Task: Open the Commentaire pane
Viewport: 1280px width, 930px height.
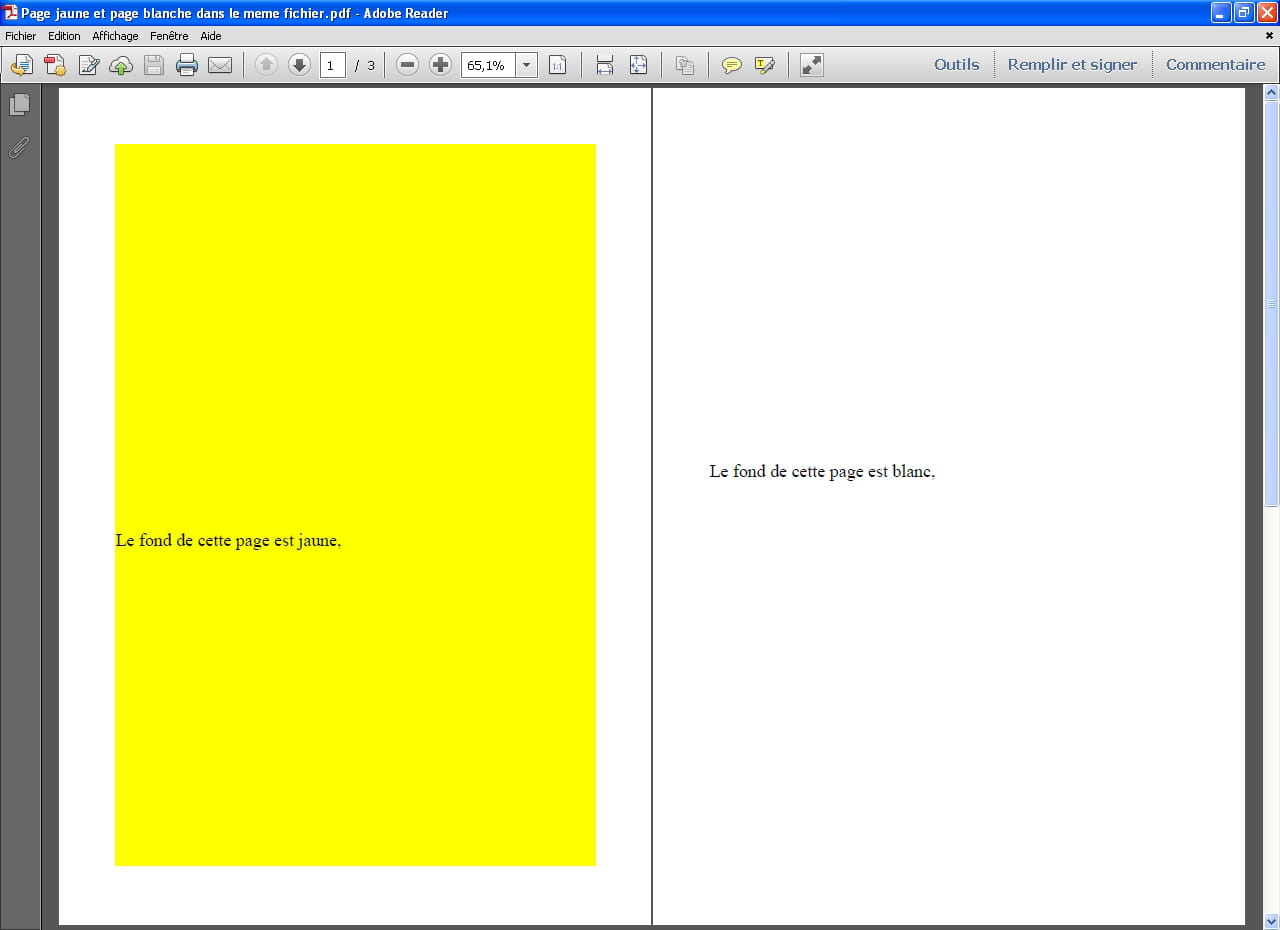Action: click(x=1215, y=64)
